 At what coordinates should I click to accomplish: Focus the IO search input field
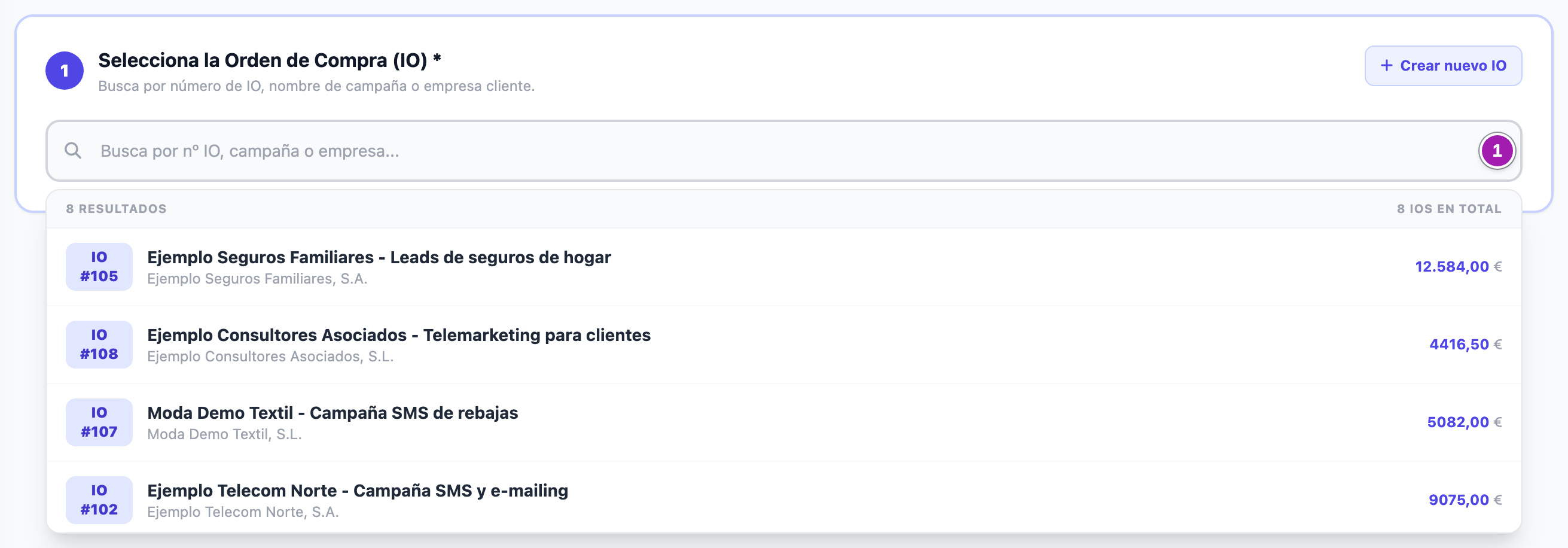coord(783,151)
